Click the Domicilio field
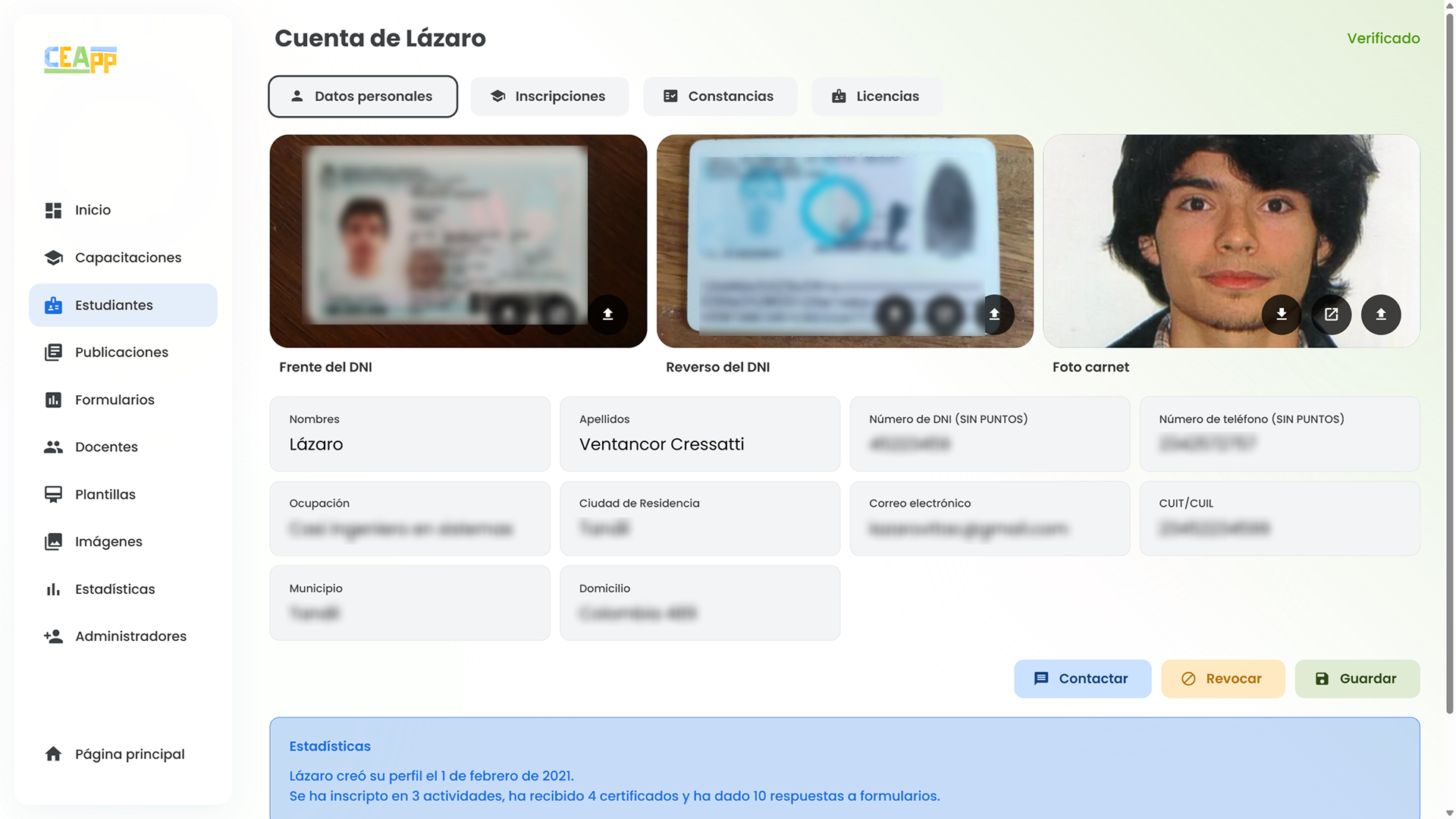The image size is (1456, 819). tap(699, 603)
